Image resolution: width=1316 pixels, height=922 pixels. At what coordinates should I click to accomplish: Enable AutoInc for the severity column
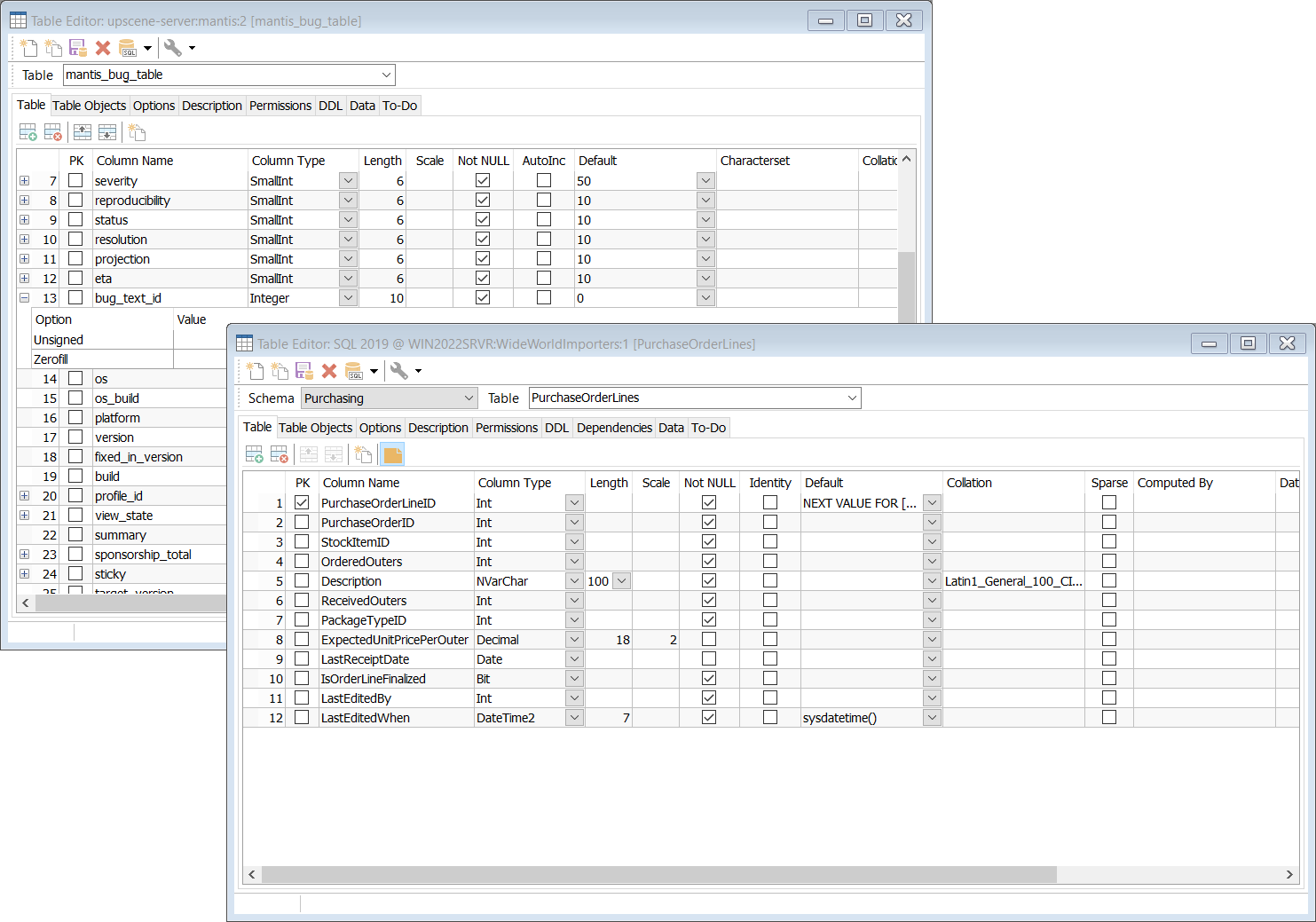pos(544,181)
